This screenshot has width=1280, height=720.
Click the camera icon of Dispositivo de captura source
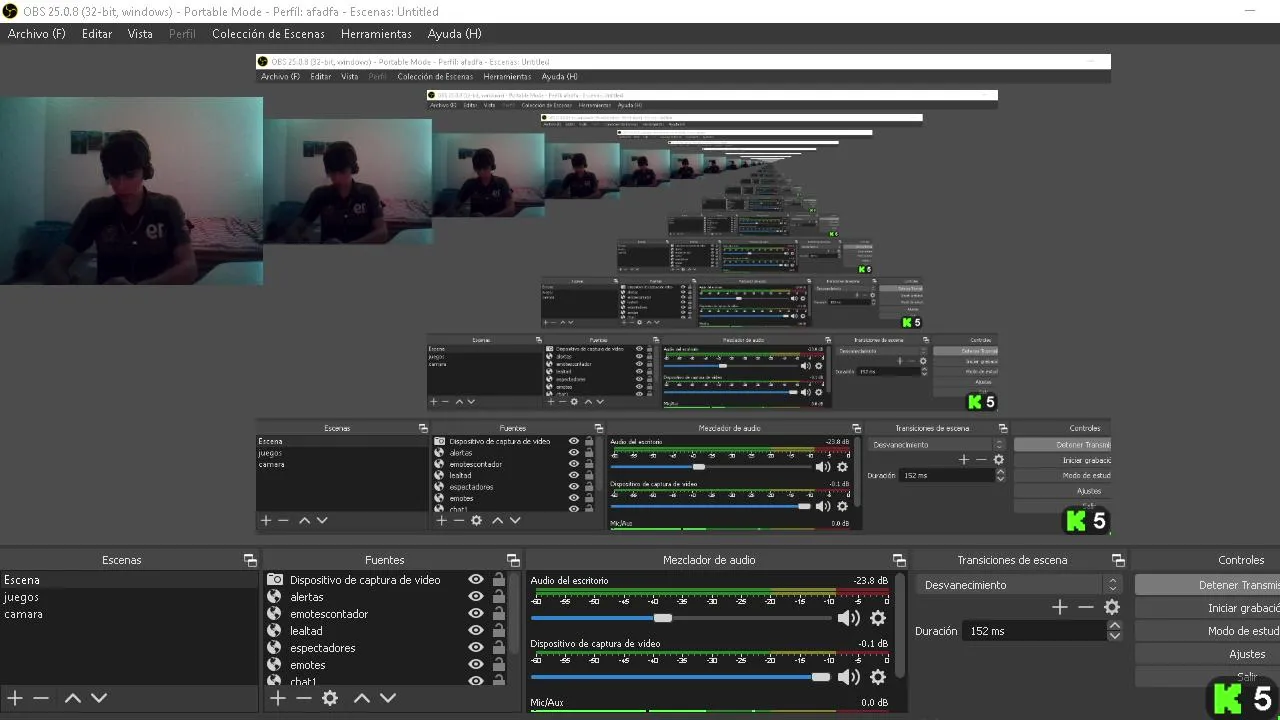click(x=274, y=580)
